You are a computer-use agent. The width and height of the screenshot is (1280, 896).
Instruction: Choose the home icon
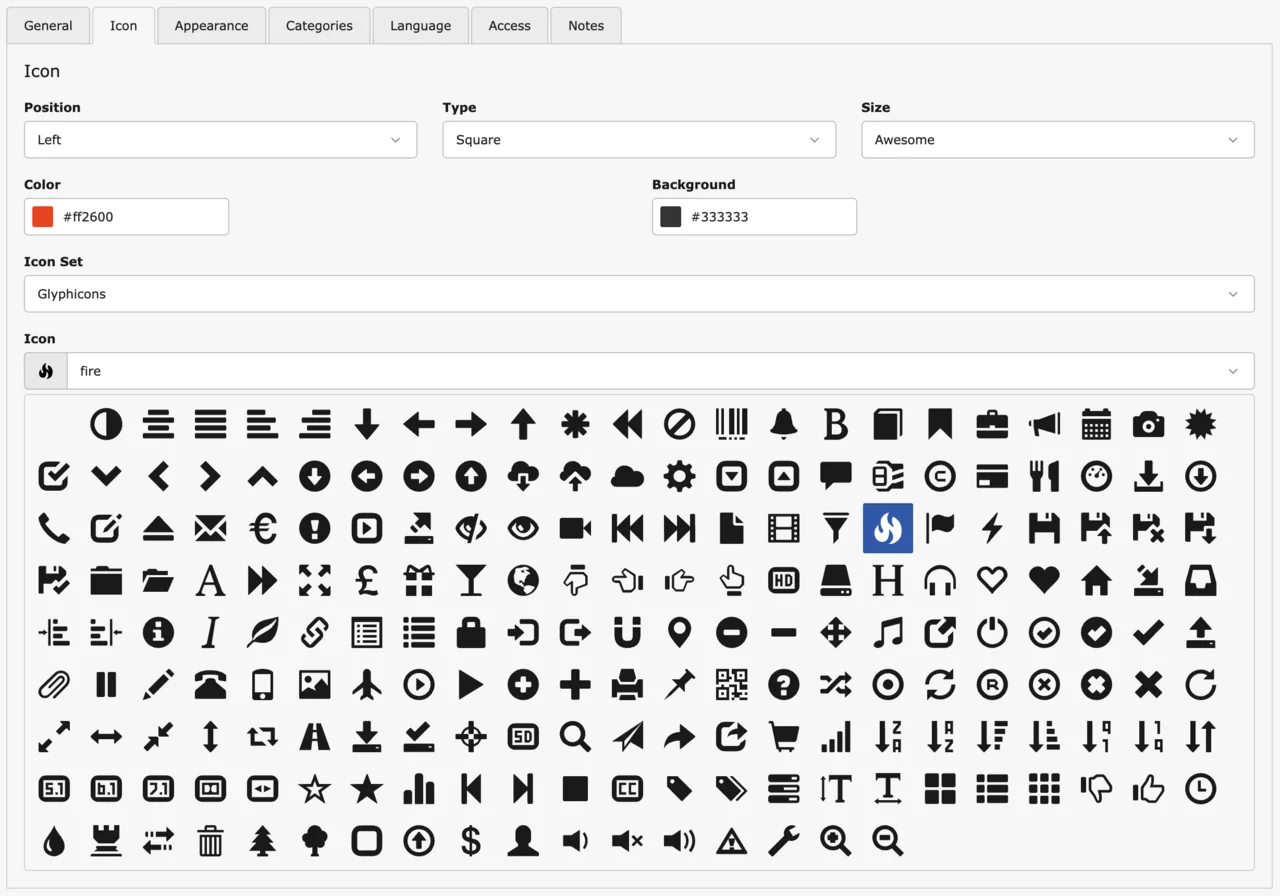pyautogui.click(x=1096, y=580)
